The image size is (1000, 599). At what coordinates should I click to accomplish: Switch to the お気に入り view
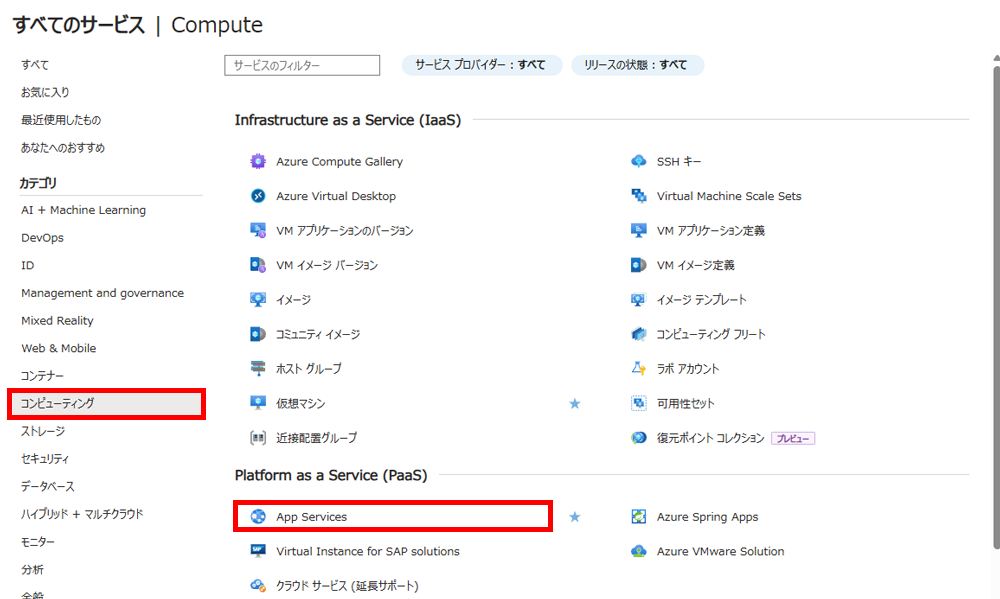pyautogui.click(x=45, y=92)
